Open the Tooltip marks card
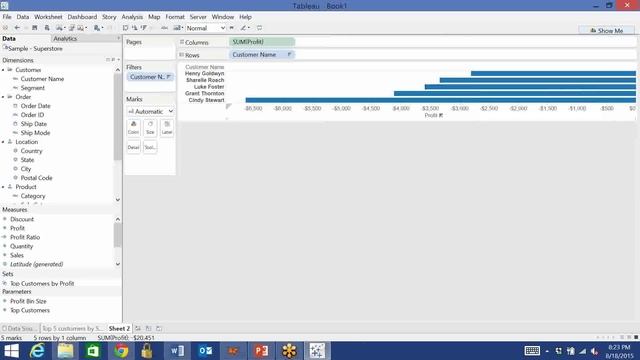 (150, 147)
